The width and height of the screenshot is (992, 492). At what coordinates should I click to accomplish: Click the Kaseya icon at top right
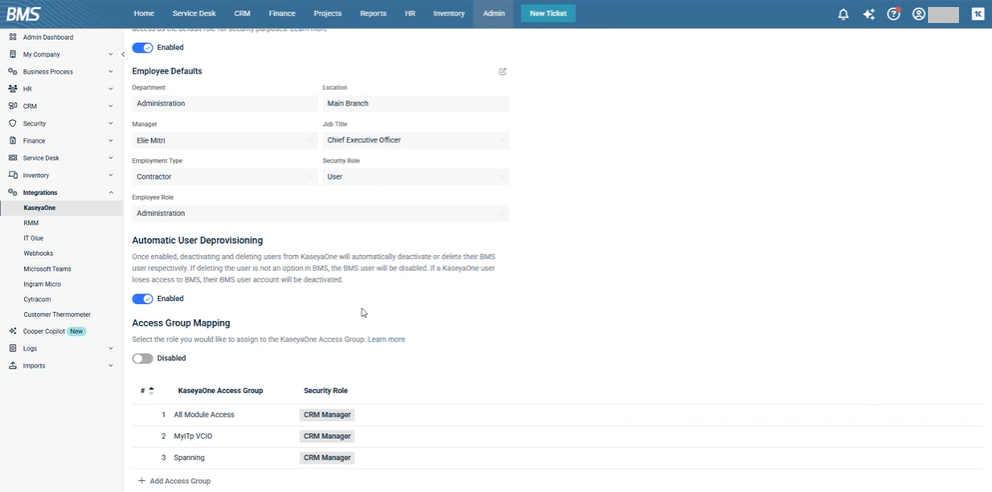coord(976,14)
